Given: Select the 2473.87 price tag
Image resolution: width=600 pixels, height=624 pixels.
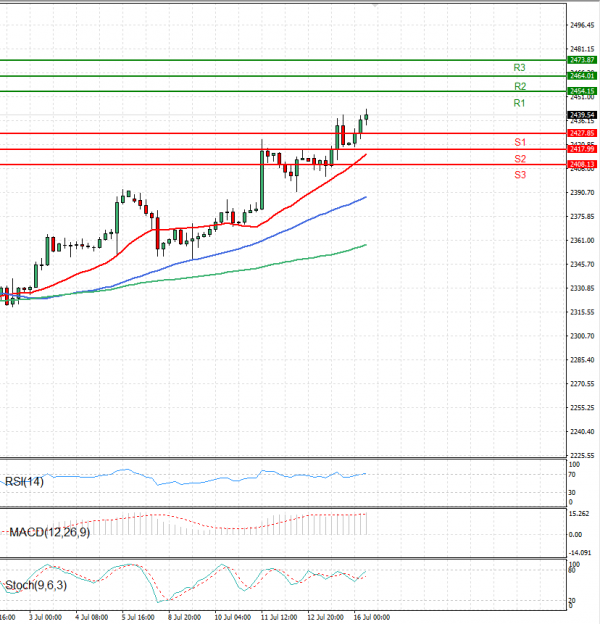Looking at the screenshot, I should (582, 60).
